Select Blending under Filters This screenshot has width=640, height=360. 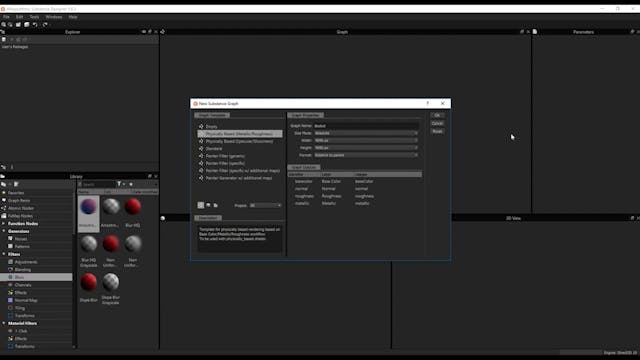(22, 270)
